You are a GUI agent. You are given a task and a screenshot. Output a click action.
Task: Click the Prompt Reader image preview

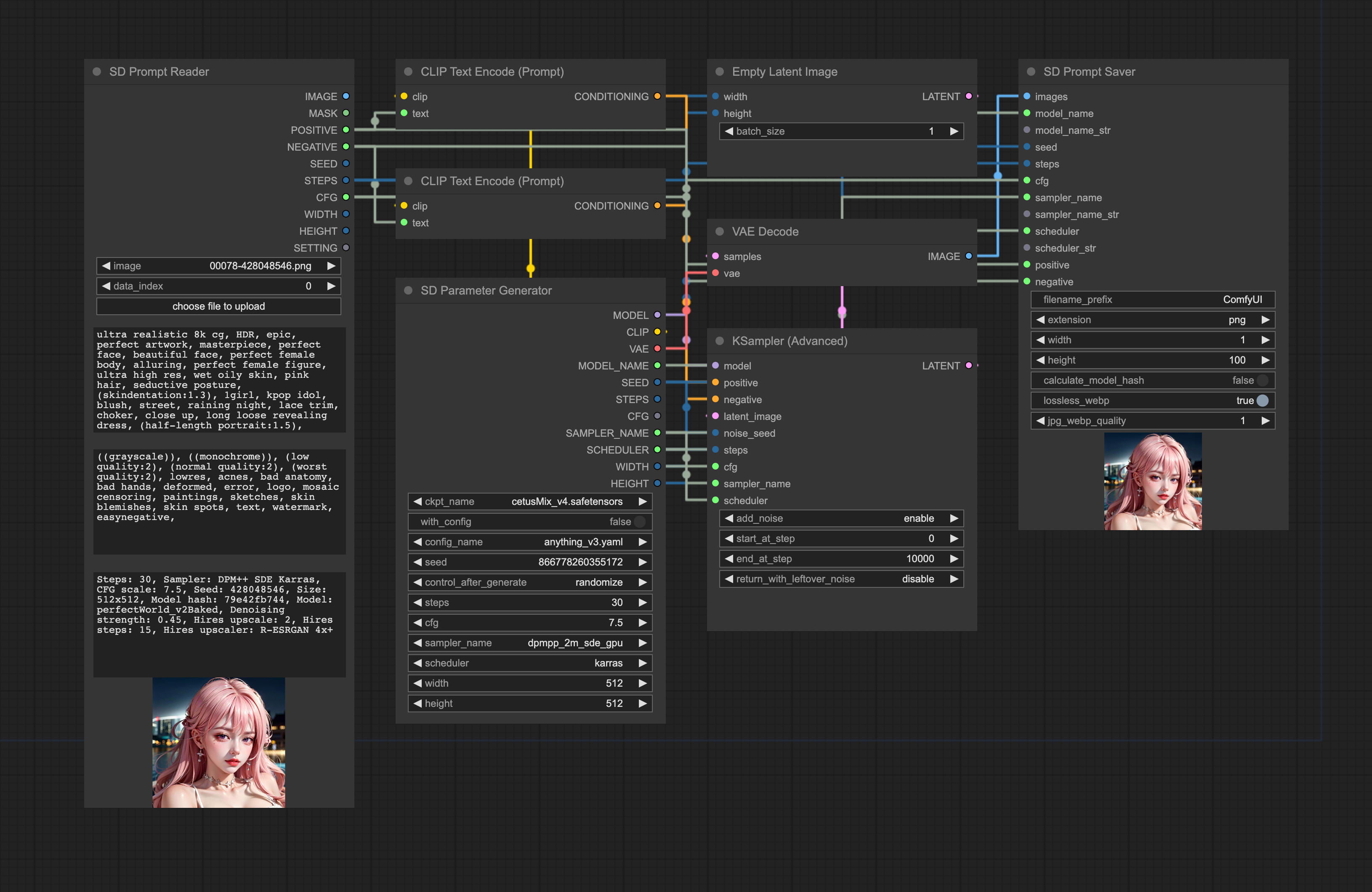[x=218, y=742]
